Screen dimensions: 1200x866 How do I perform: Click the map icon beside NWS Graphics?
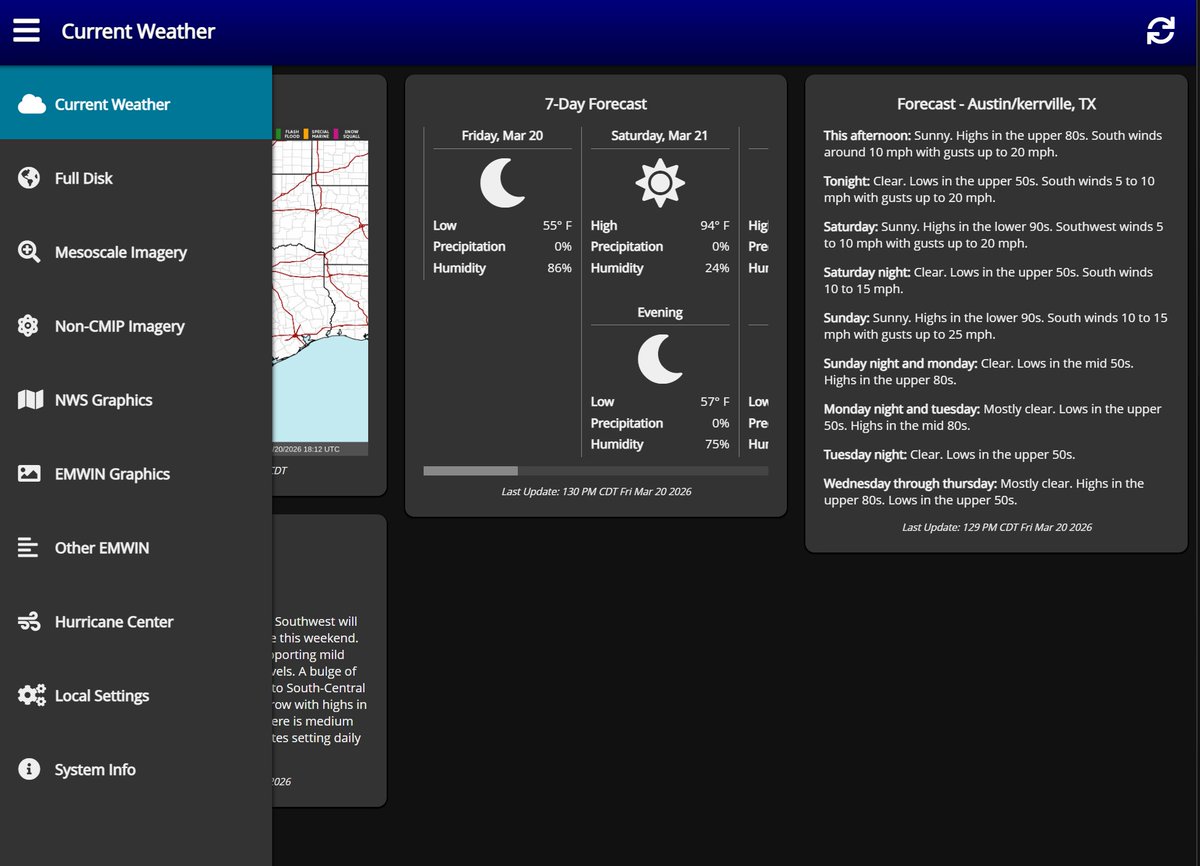click(30, 400)
